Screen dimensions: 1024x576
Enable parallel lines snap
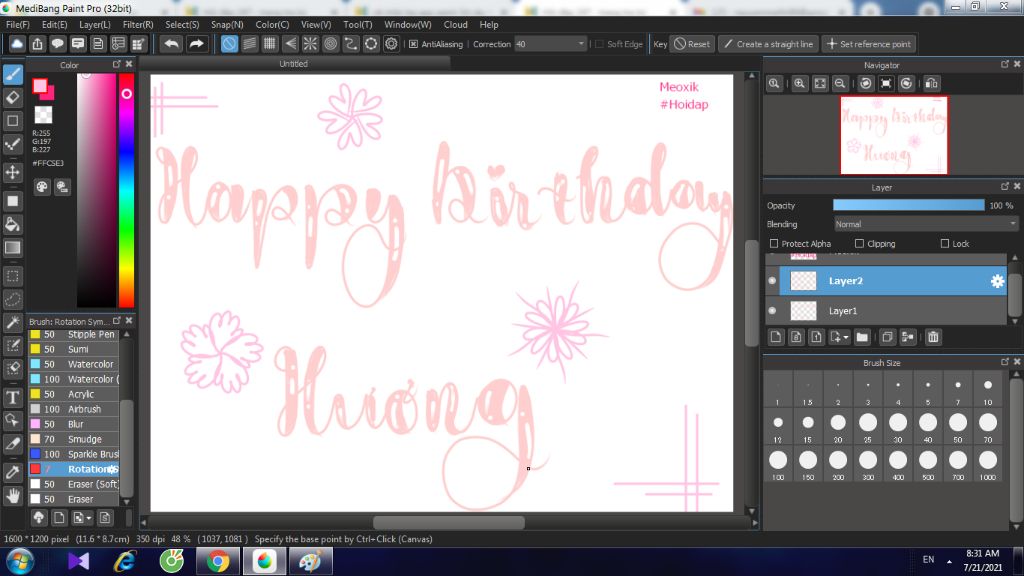click(x=249, y=44)
